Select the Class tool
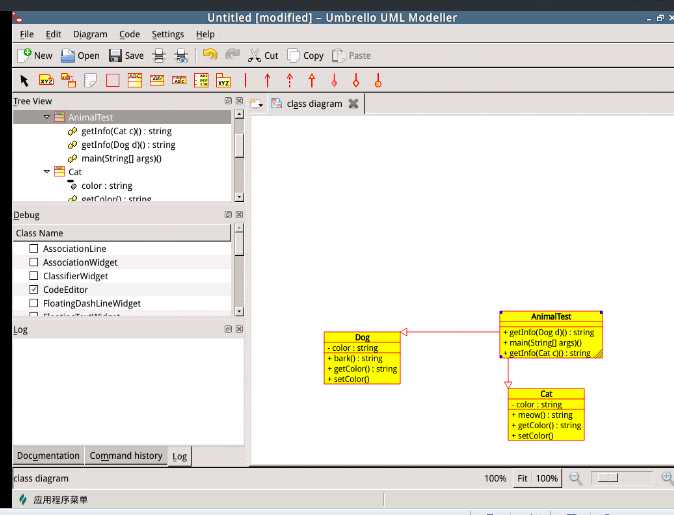Viewport: 674px width, 515px height. [x=135, y=80]
